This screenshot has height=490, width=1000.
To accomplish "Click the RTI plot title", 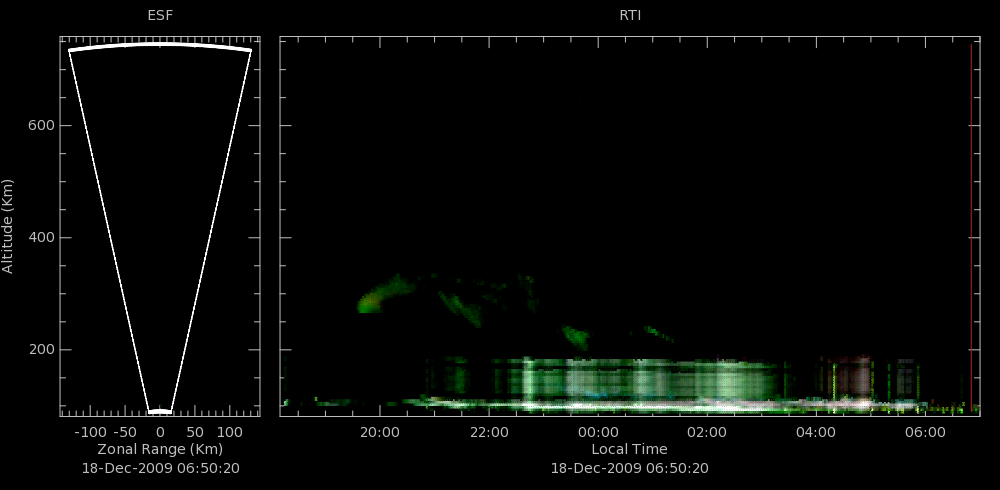I will pyautogui.click(x=630, y=16).
